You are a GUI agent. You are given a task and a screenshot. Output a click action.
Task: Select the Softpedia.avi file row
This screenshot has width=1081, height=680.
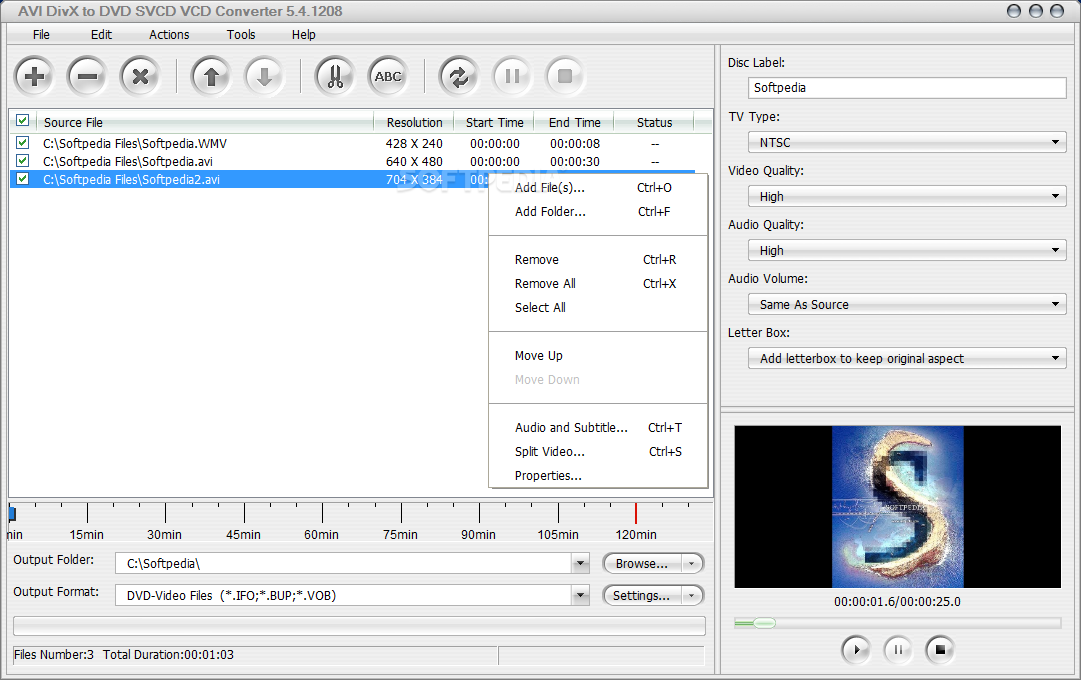352,161
